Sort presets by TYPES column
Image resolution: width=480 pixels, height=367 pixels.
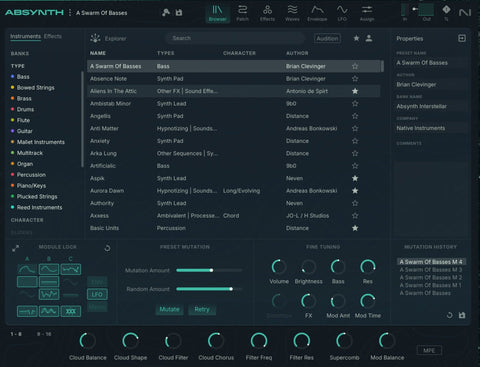(165, 53)
